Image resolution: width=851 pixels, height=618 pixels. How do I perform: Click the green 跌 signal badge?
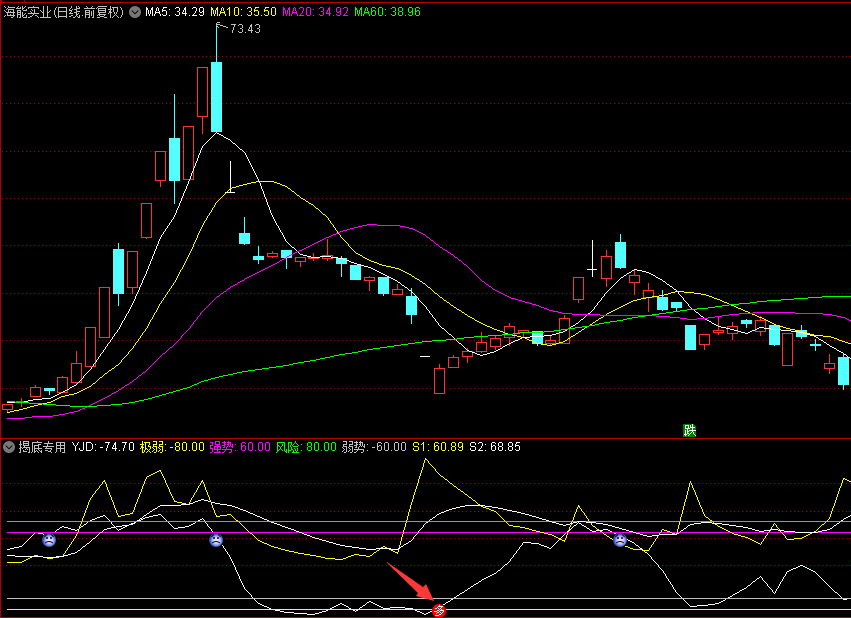[x=689, y=431]
